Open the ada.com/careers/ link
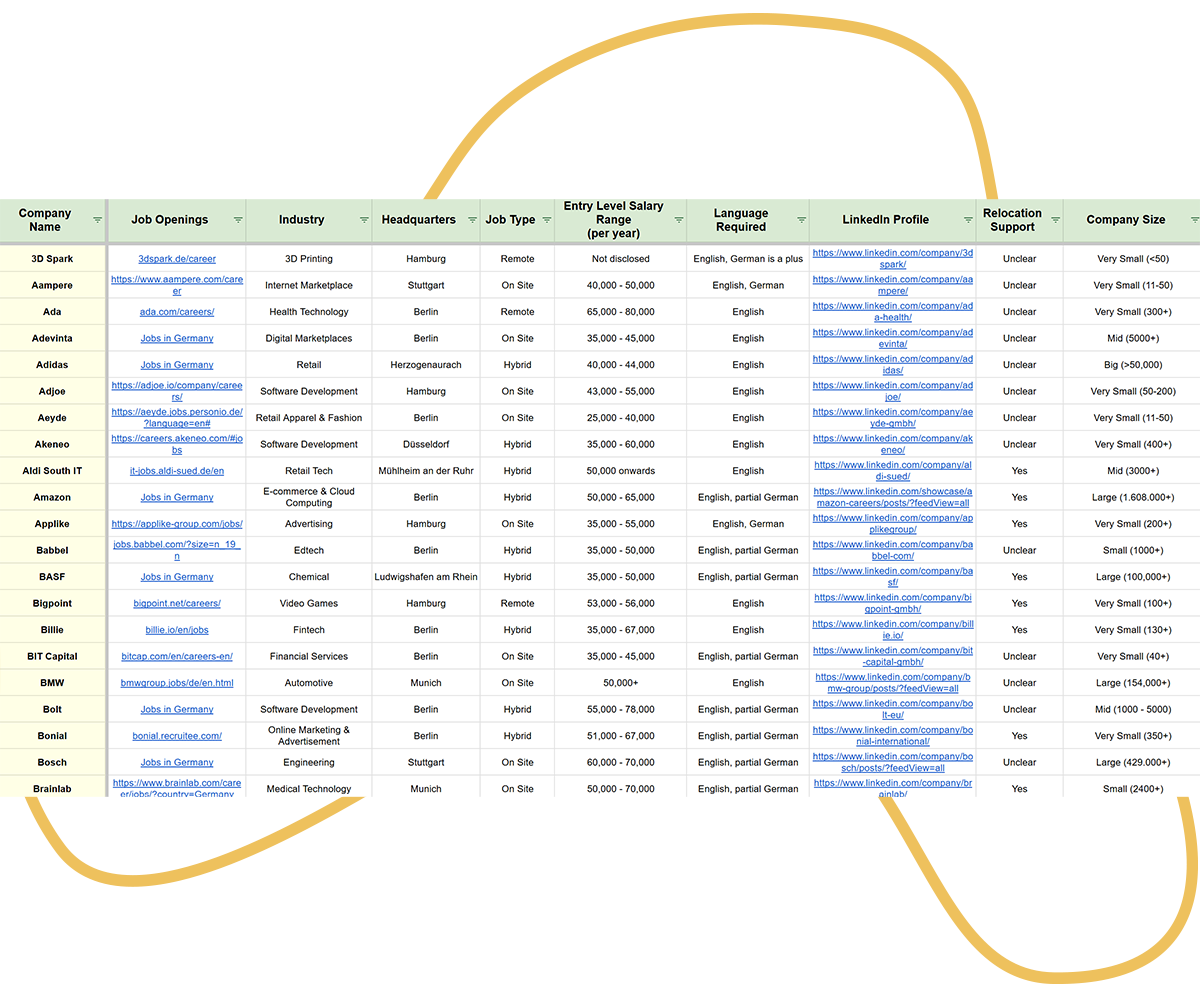Image resolution: width=1200 pixels, height=996 pixels. click(177, 312)
